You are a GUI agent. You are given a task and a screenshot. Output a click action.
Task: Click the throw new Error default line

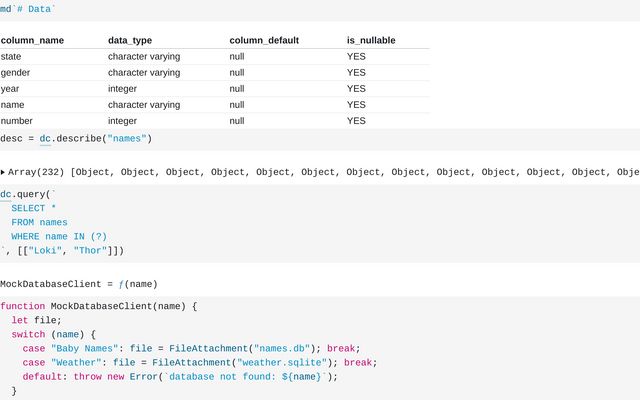(x=180, y=376)
